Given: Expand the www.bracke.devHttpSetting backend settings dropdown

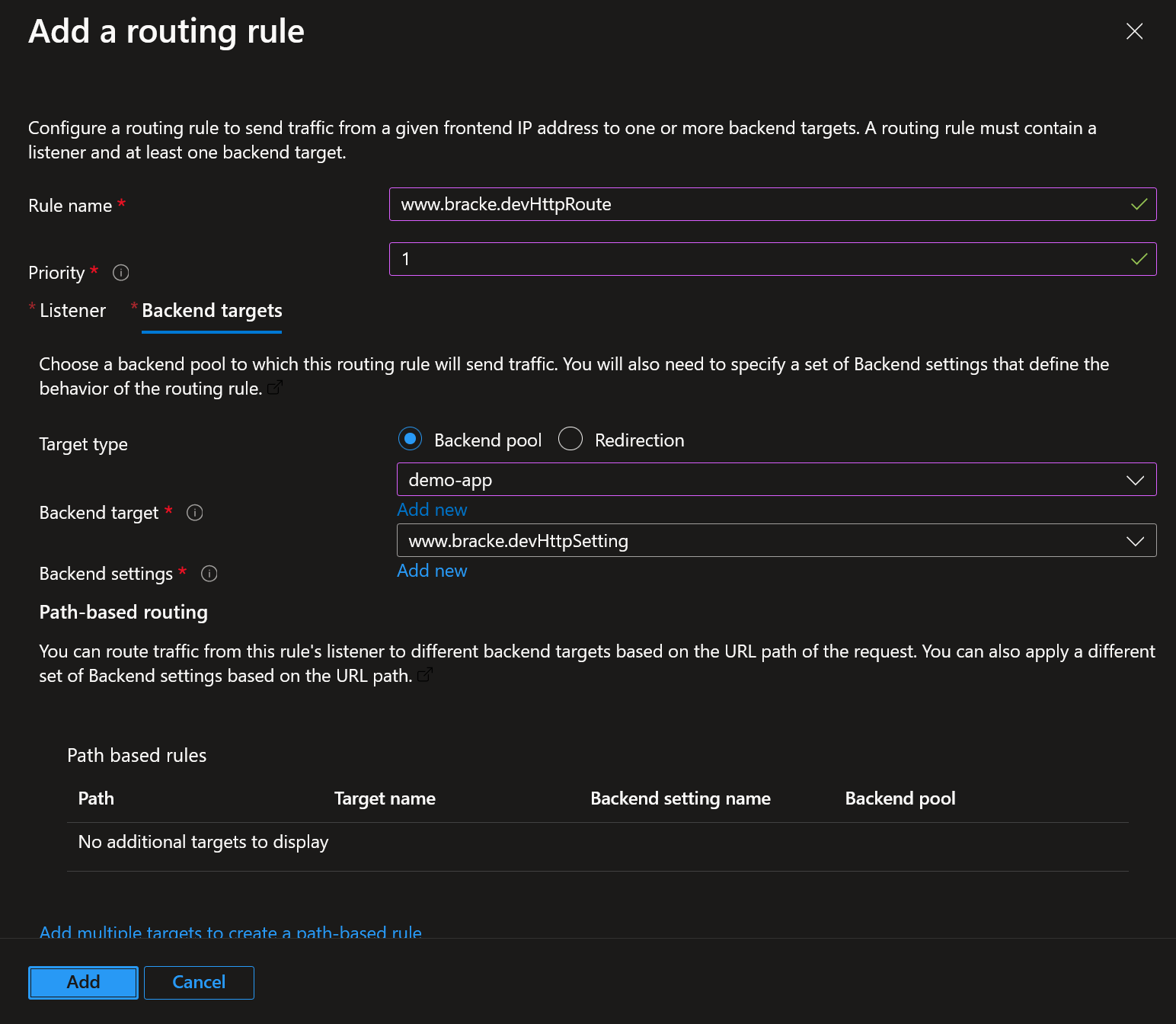Looking at the screenshot, I should pyautogui.click(x=776, y=541).
